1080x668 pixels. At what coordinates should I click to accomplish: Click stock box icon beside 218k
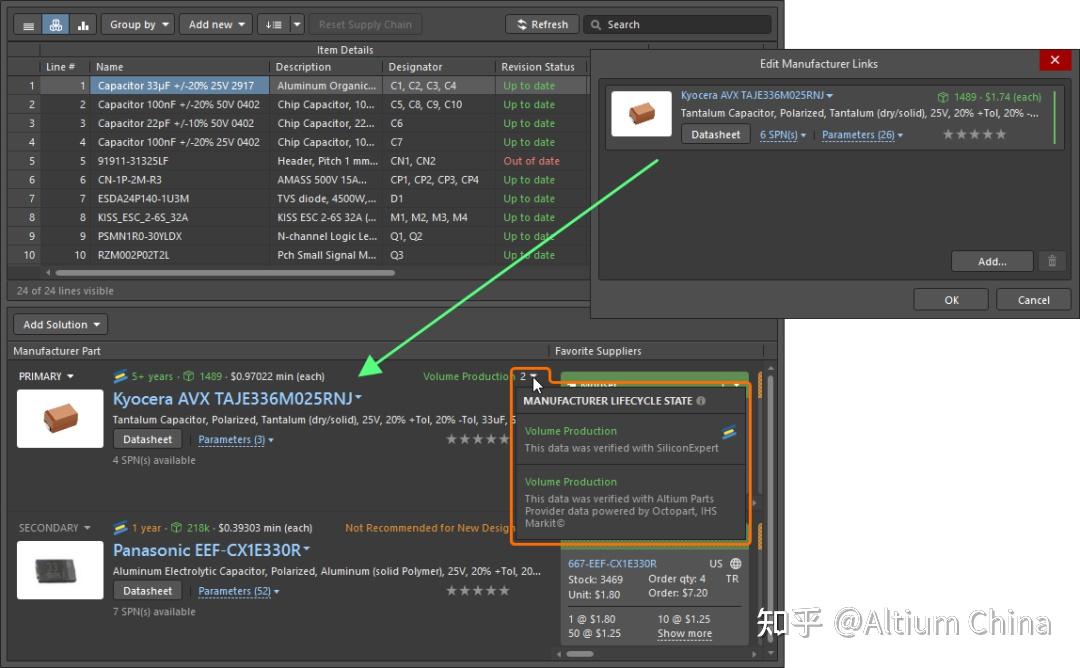click(x=176, y=528)
